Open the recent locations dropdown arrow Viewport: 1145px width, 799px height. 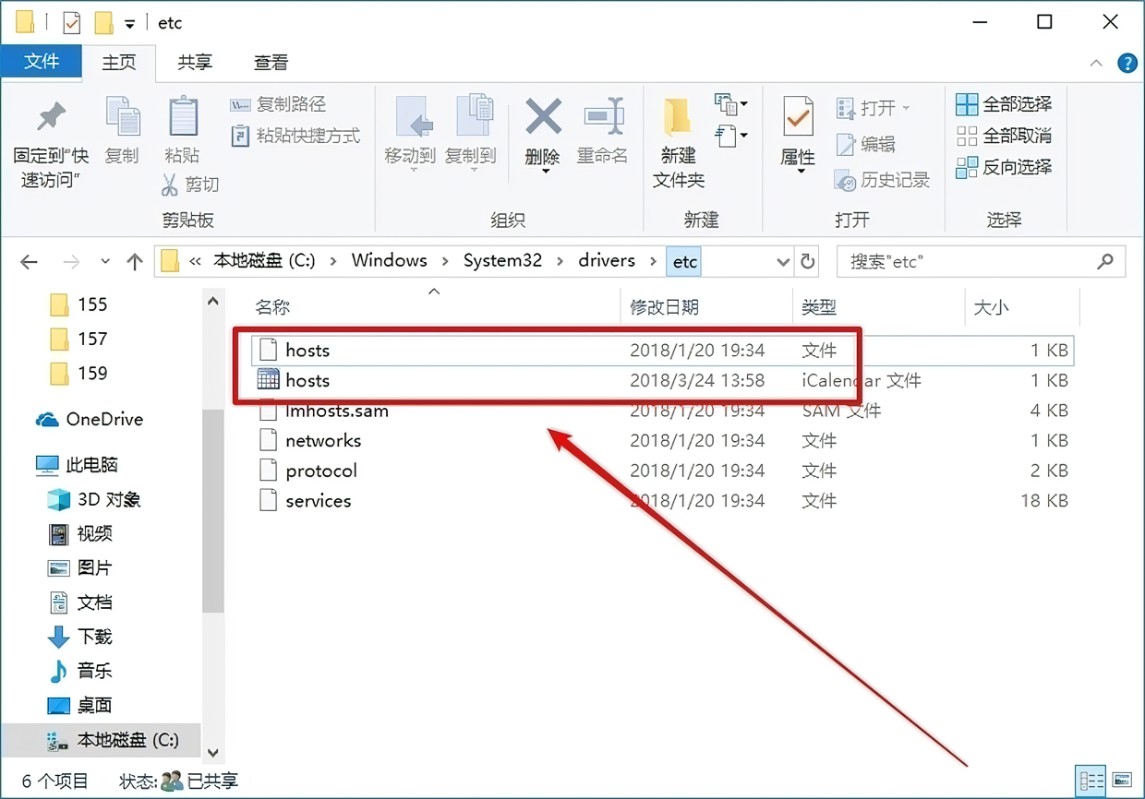(x=105, y=261)
